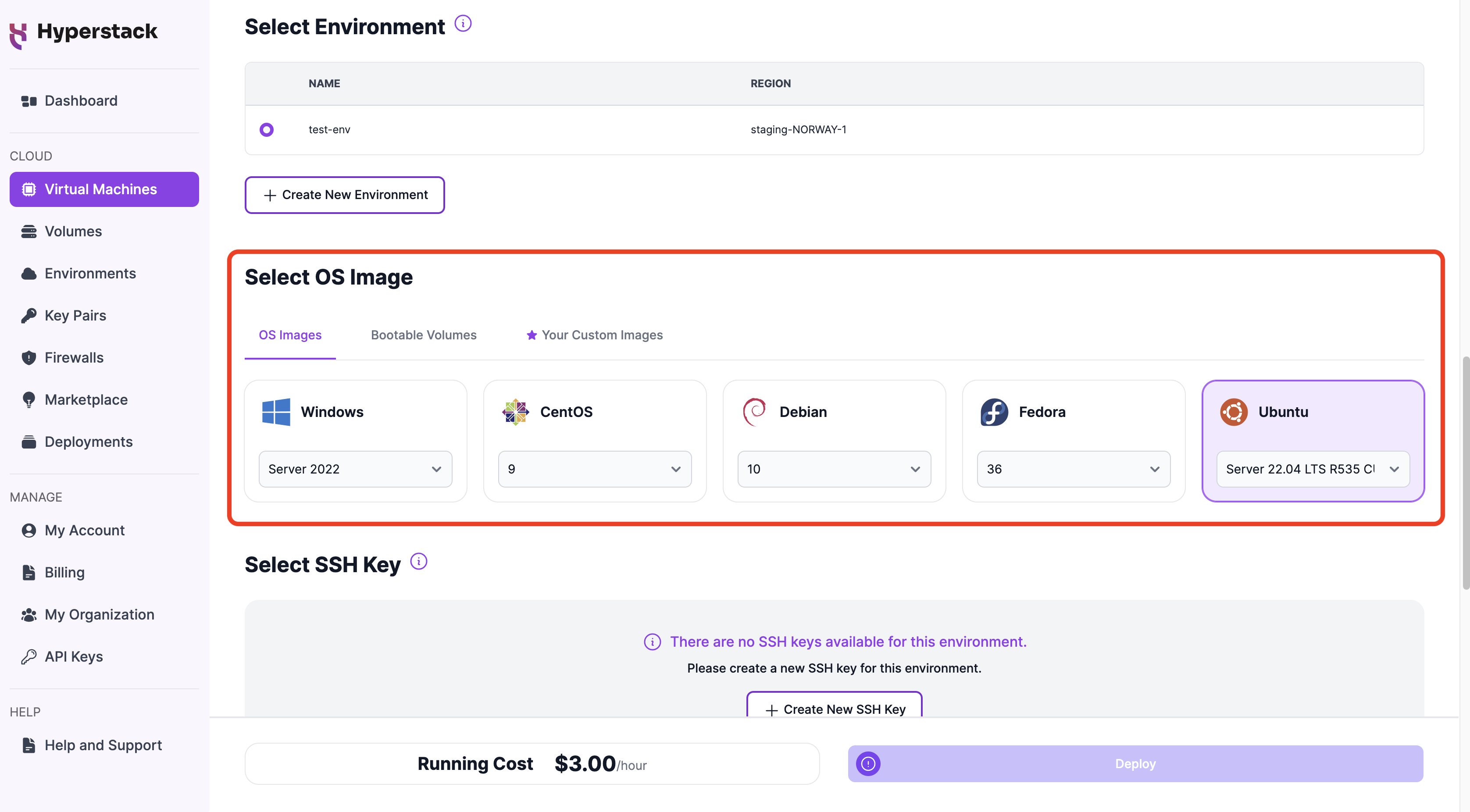Click the Hyperstack brand name

[97, 32]
